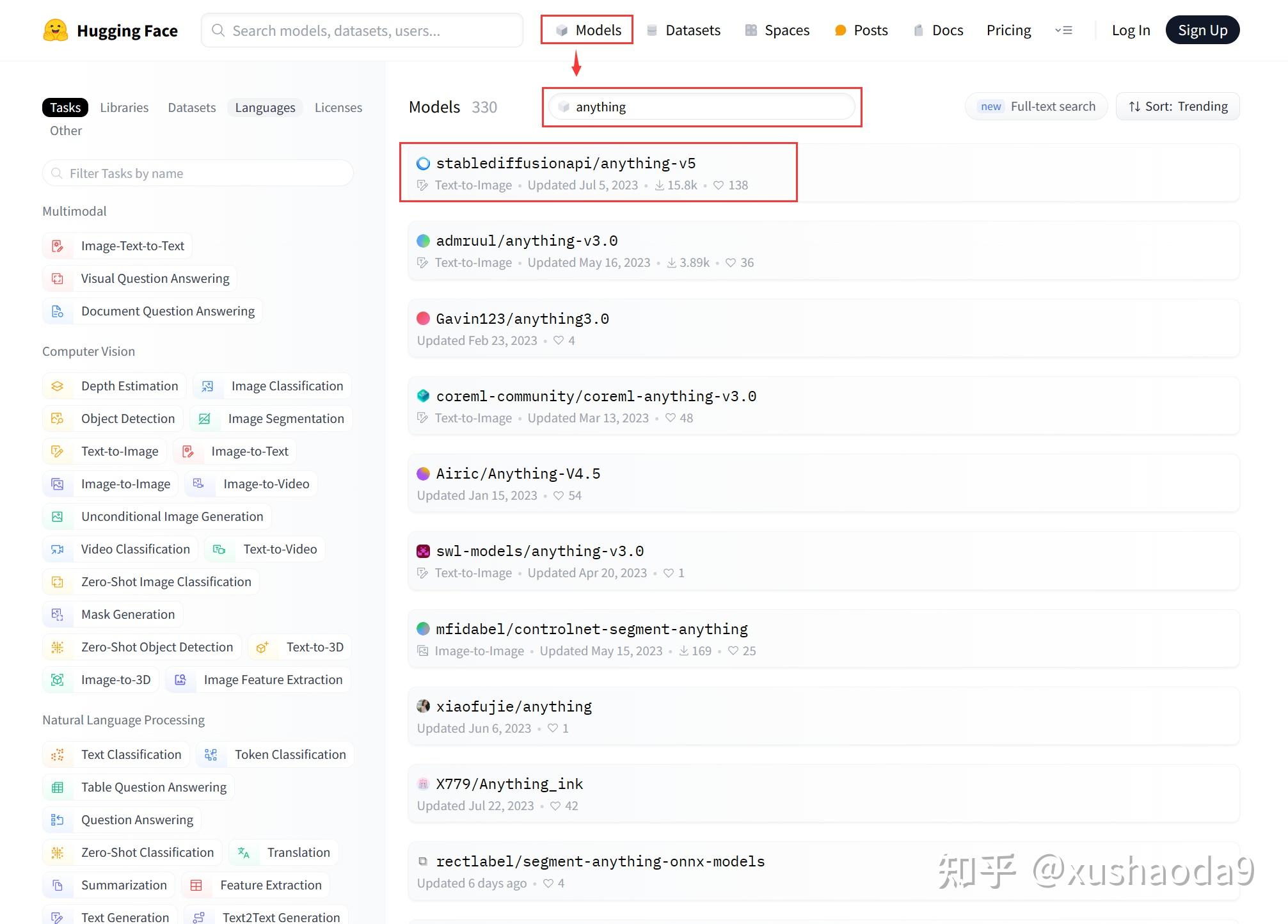Open the Airic/Anything-V4.5 model link

pos(518,474)
